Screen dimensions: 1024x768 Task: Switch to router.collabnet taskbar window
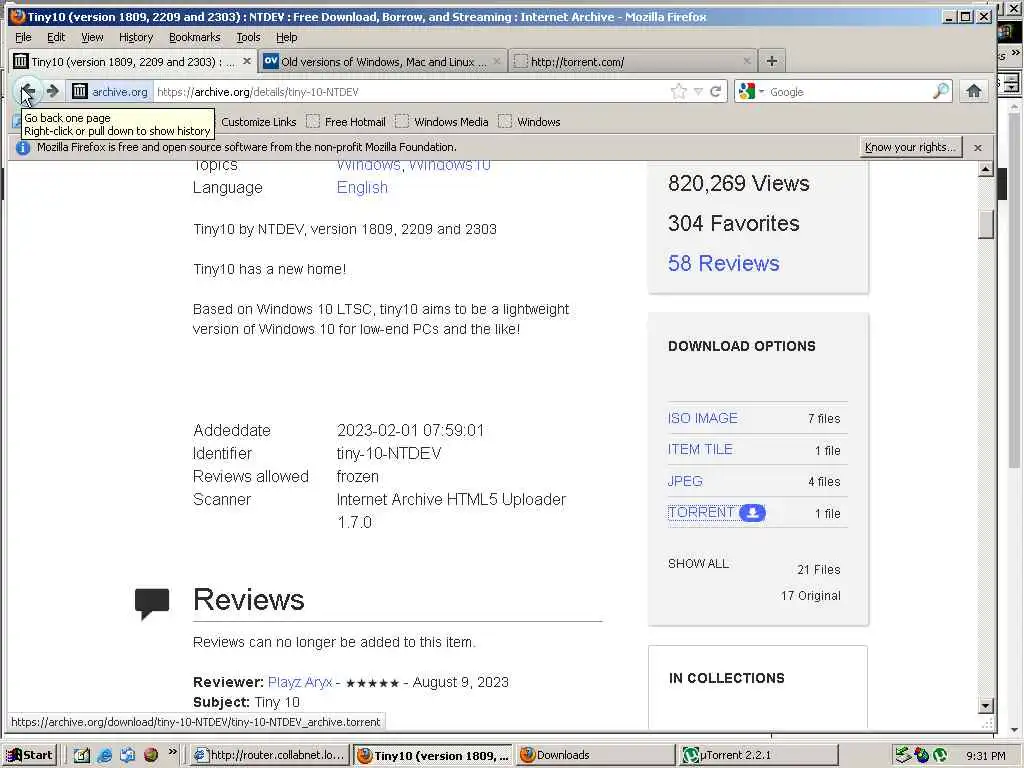coord(270,755)
